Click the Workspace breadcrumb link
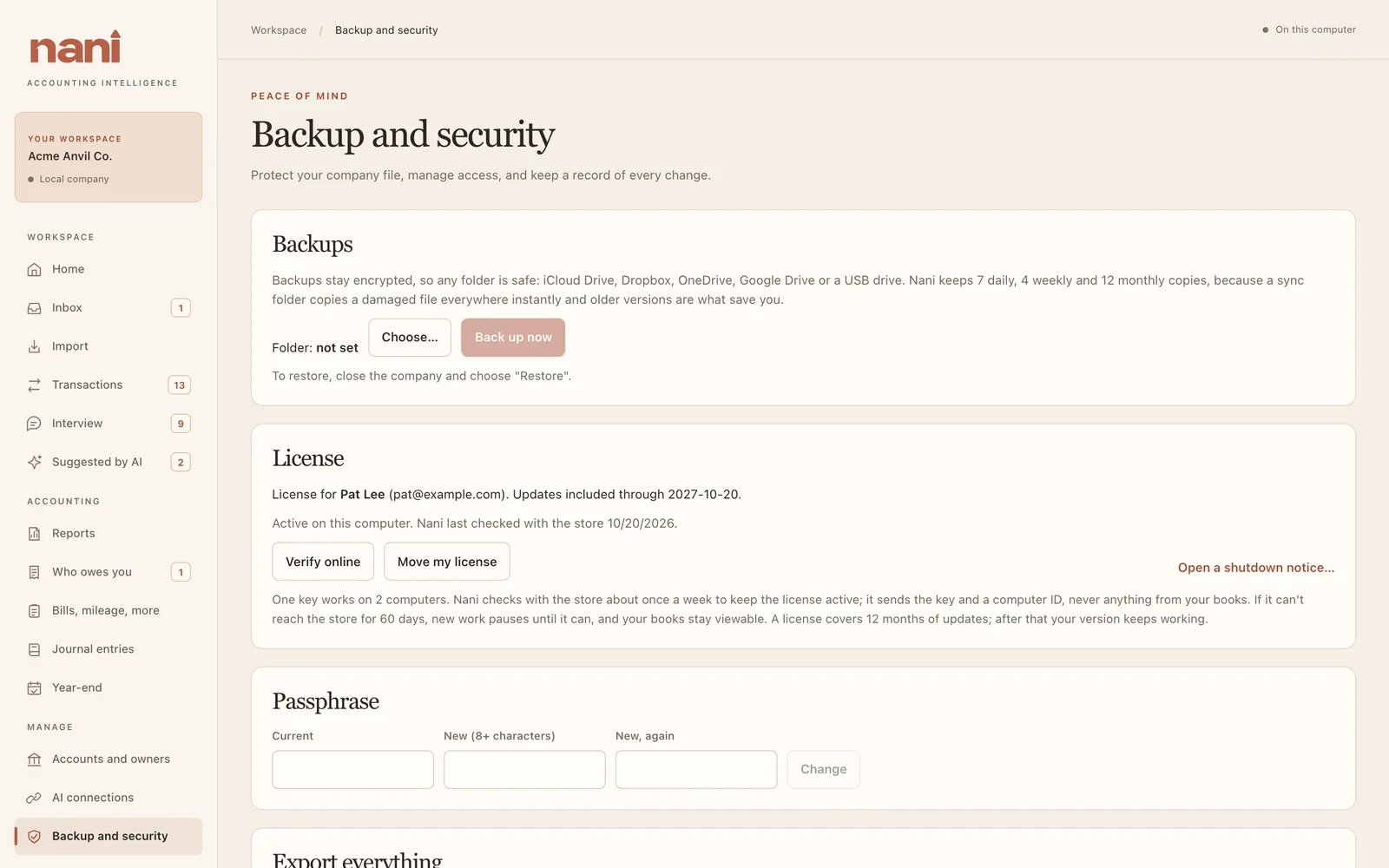The width and height of the screenshot is (1389, 868). pos(279,30)
